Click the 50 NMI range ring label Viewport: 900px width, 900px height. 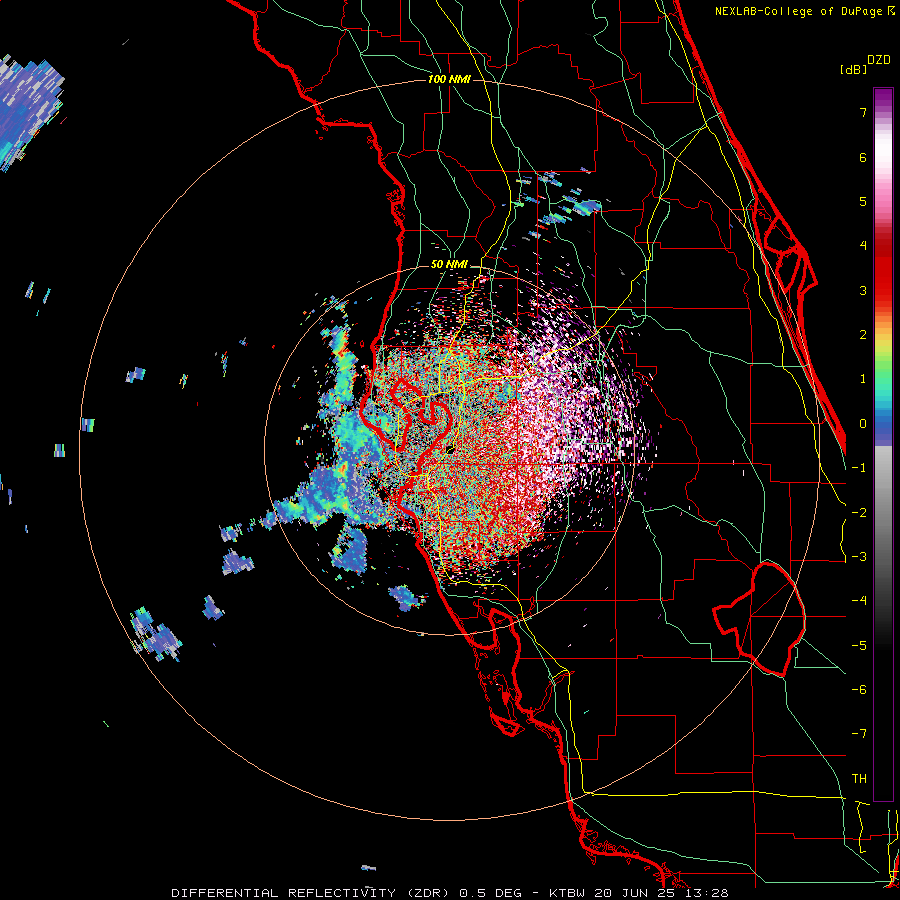pos(449,265)
